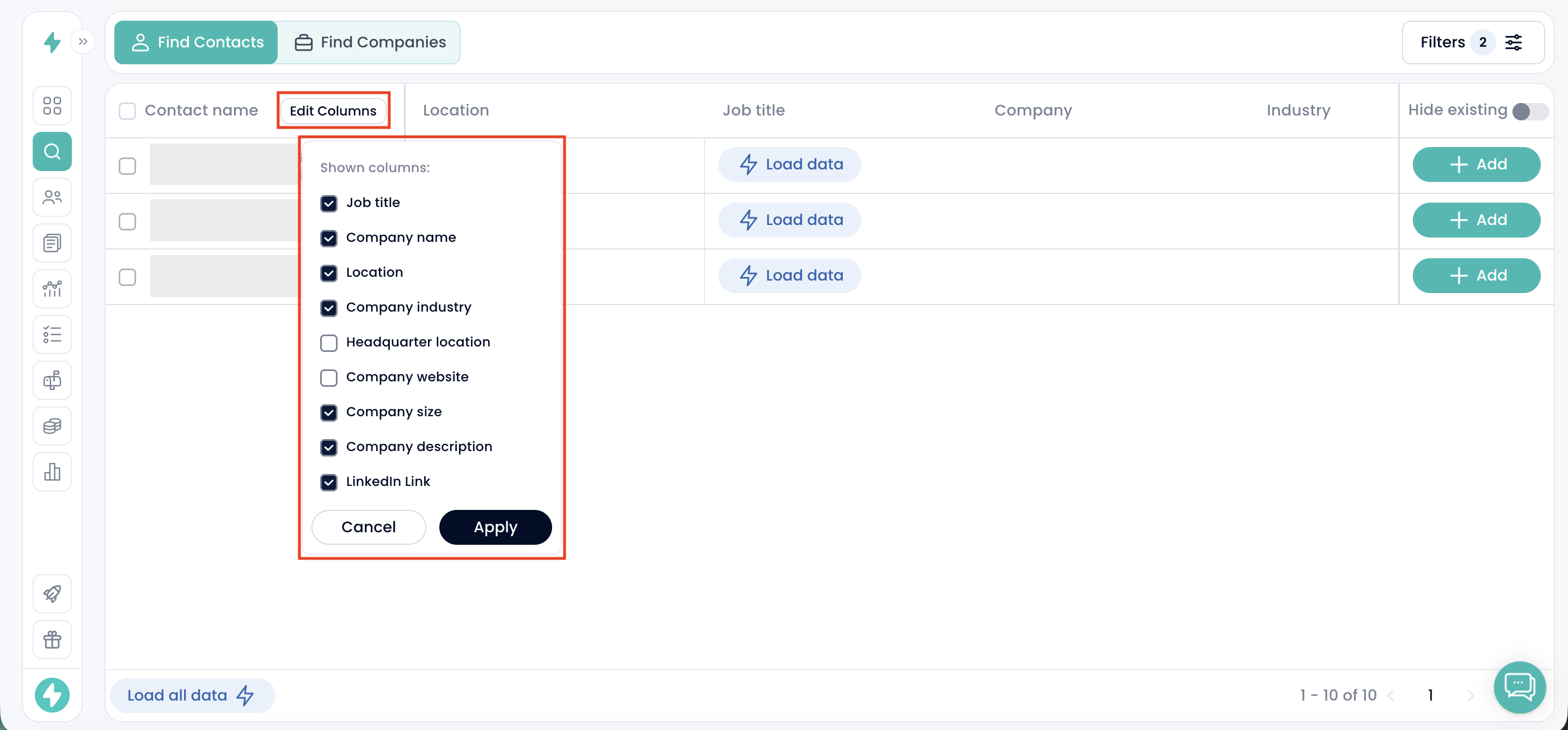Check the Headquarter location checkbox
Image resolution: width=1568 pixels, height=730 pixels.
coord(329,343)
